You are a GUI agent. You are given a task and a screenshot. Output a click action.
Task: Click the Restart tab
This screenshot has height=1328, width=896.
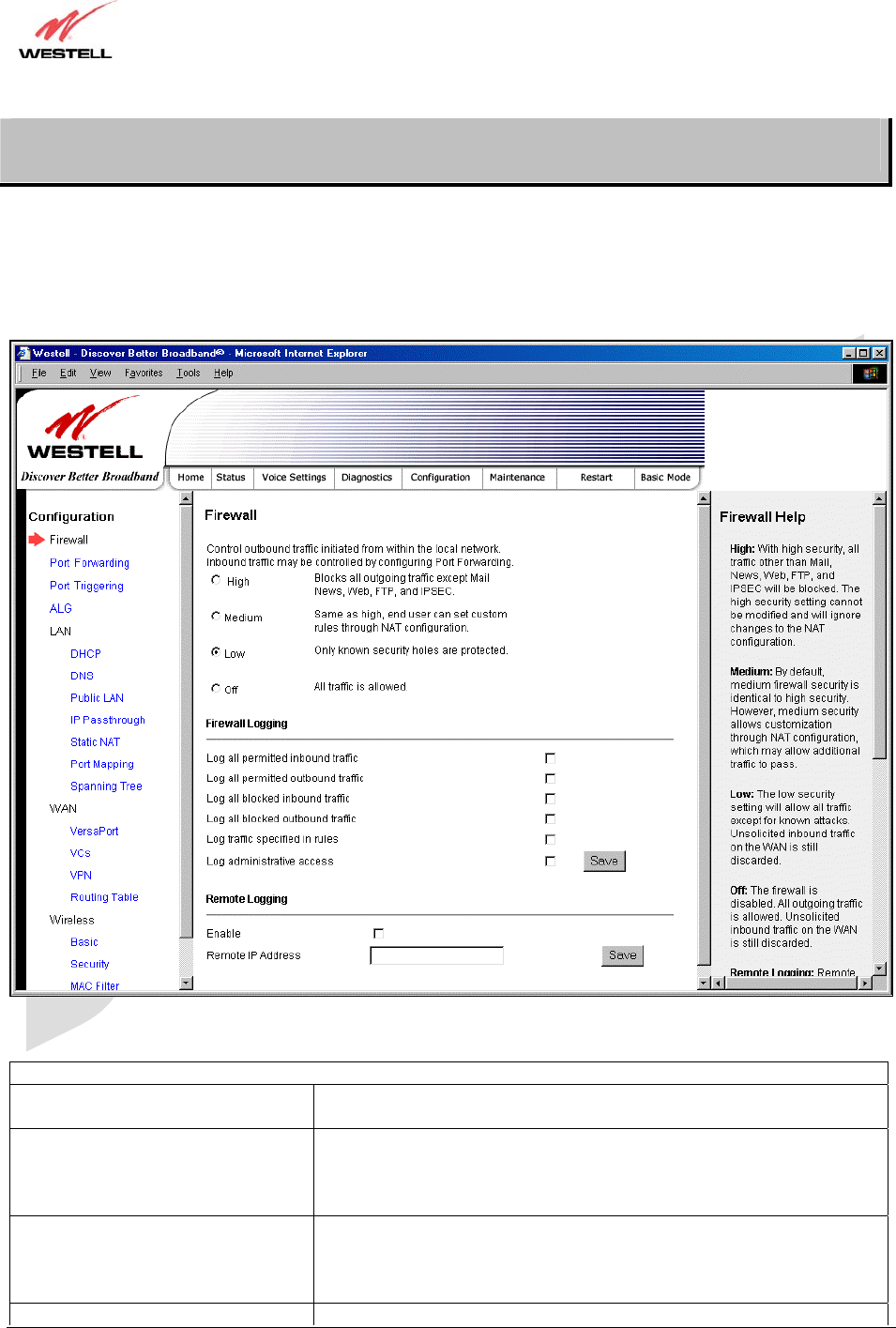click(597, 478)
